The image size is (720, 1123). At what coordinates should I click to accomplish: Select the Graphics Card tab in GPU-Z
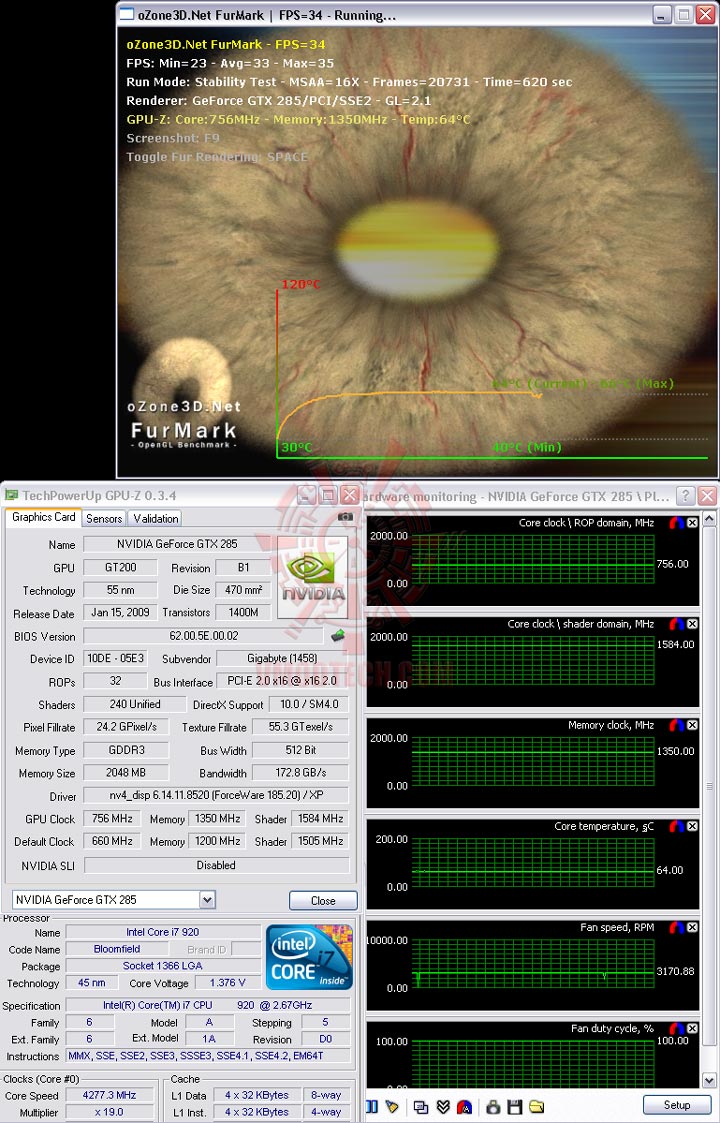pos(44,517)
